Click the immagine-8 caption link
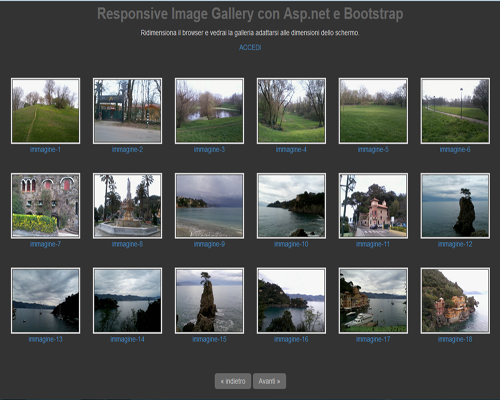 [x=127, y=244]
